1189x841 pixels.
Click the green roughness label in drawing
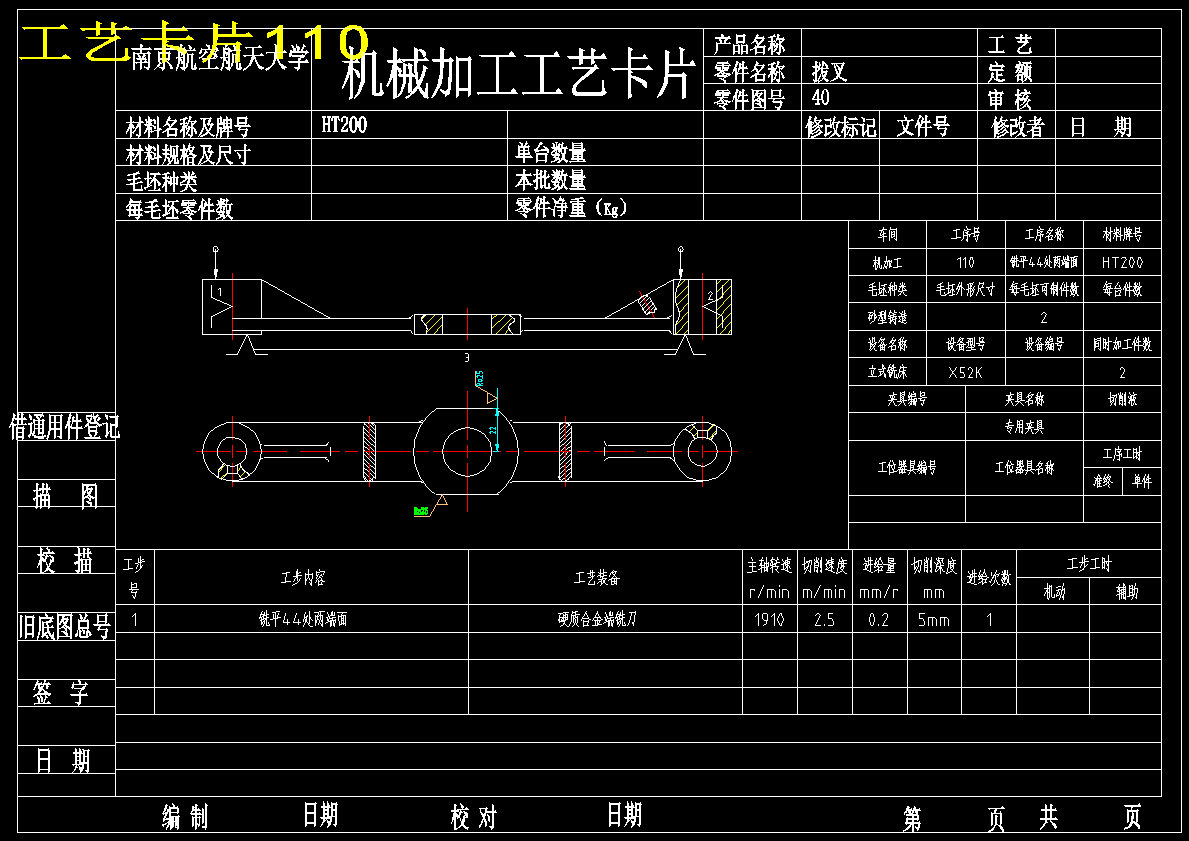422,511
